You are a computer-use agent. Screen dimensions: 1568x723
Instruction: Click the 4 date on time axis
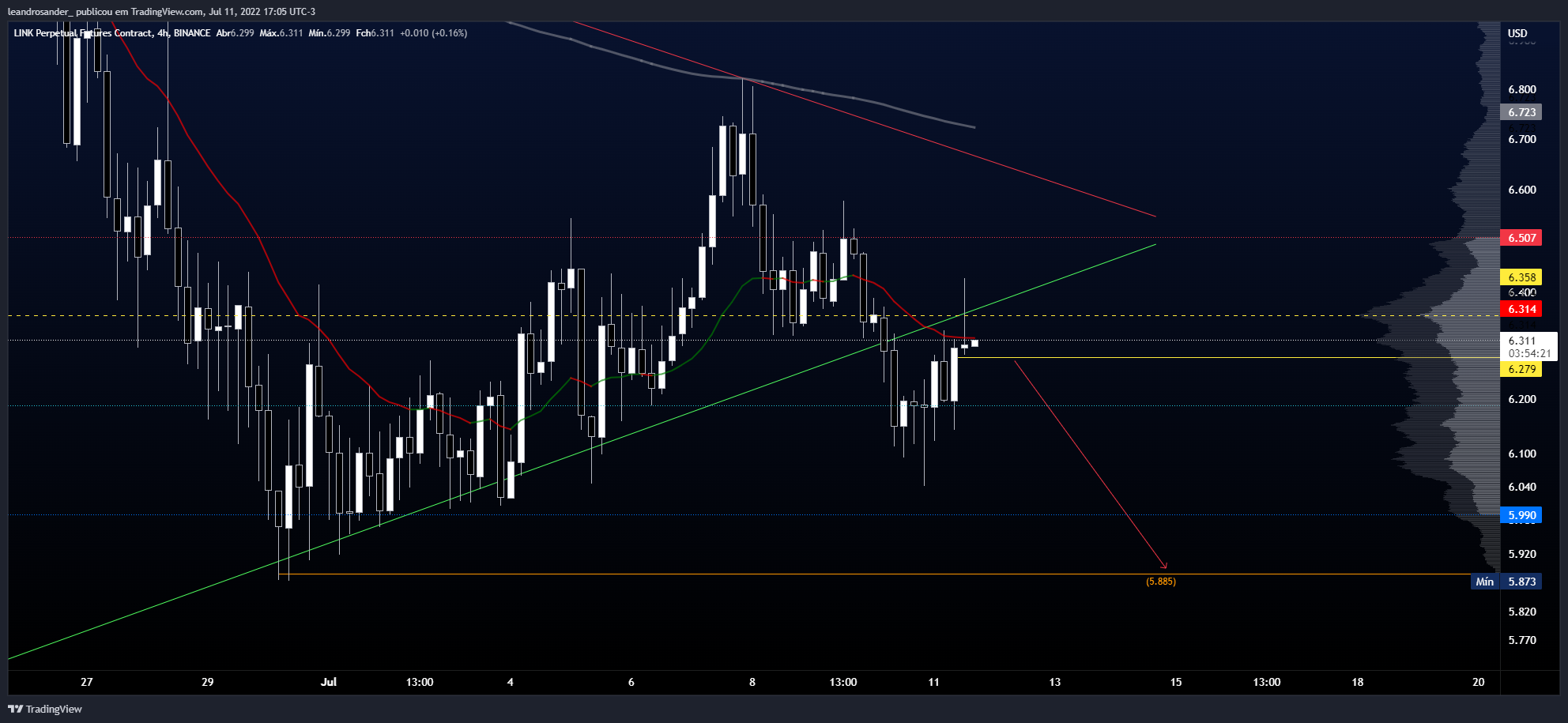coord(511,682)
